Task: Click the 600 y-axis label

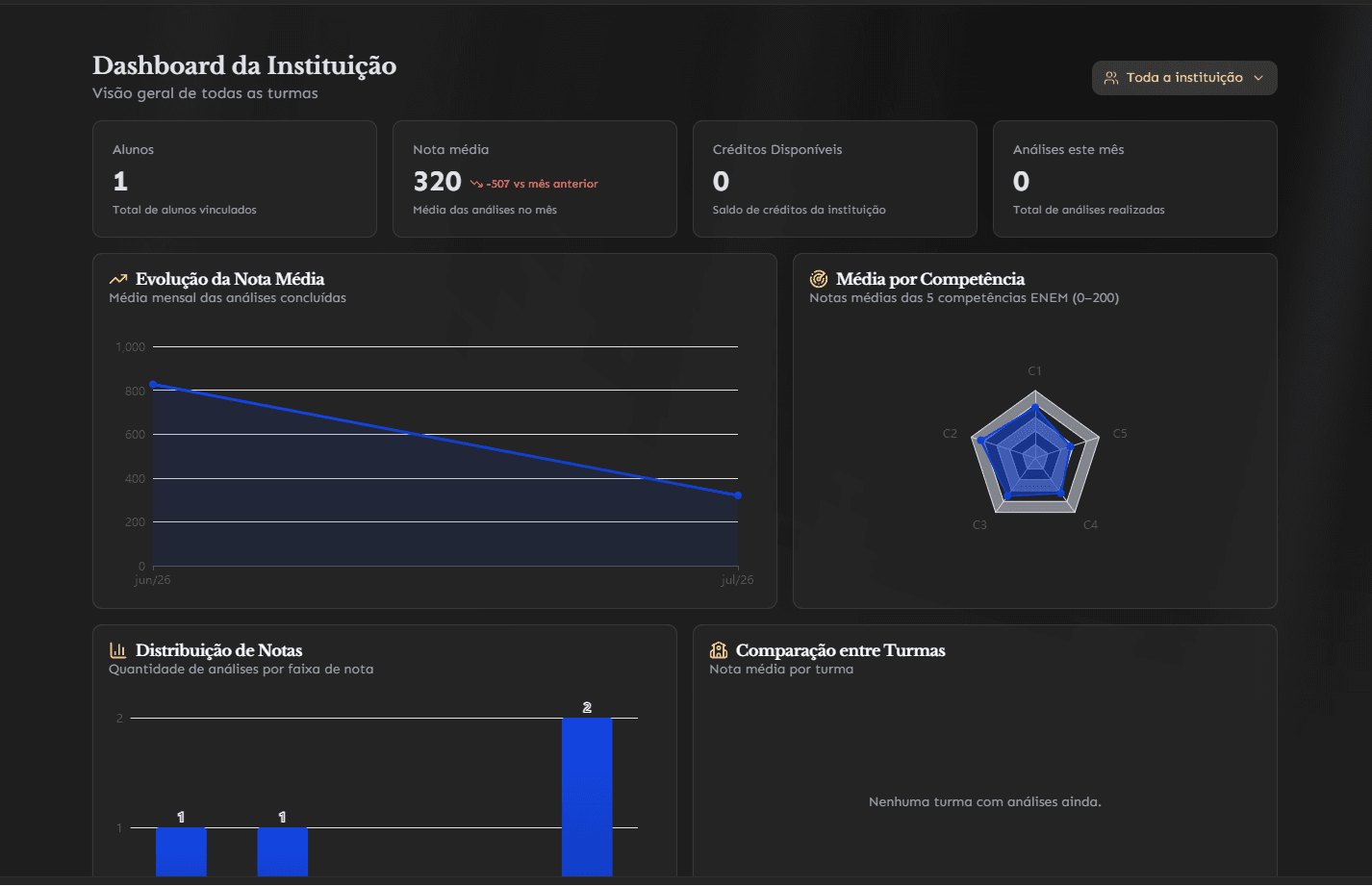Action: click(135, 435)
